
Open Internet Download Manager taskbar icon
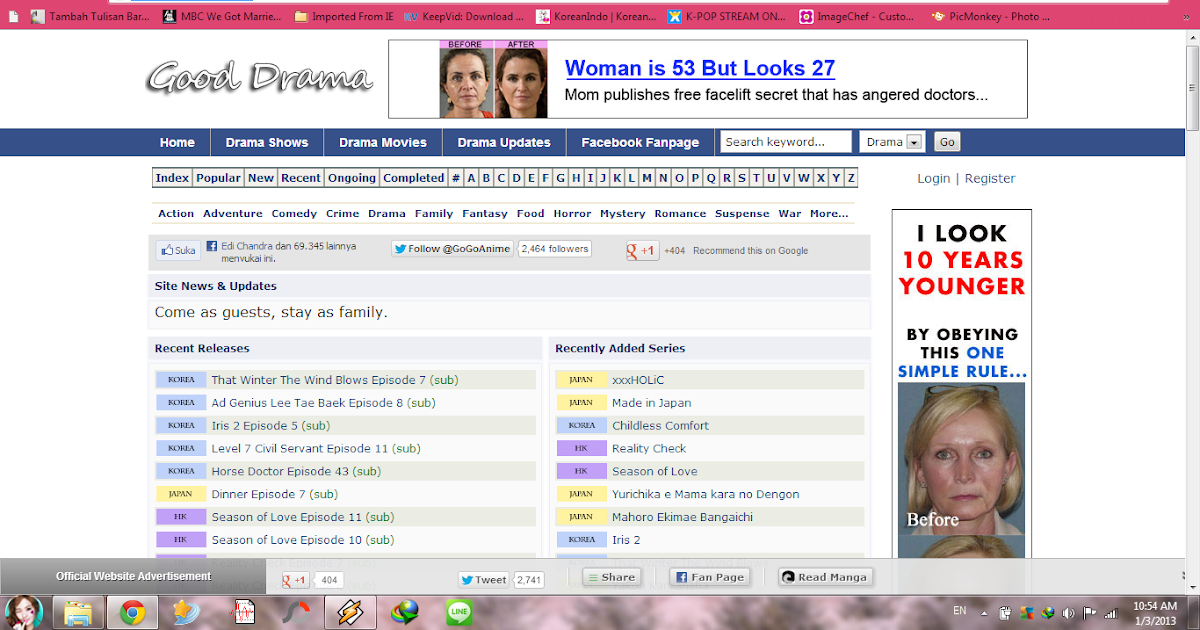point(405,611)
